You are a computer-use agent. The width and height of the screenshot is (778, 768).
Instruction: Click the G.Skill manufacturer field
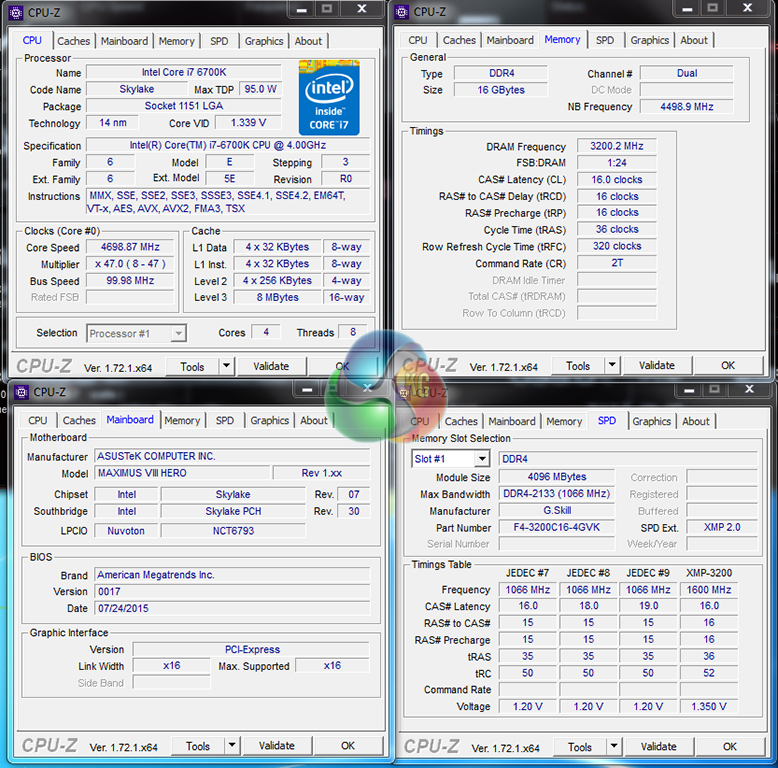coord(557,510)
